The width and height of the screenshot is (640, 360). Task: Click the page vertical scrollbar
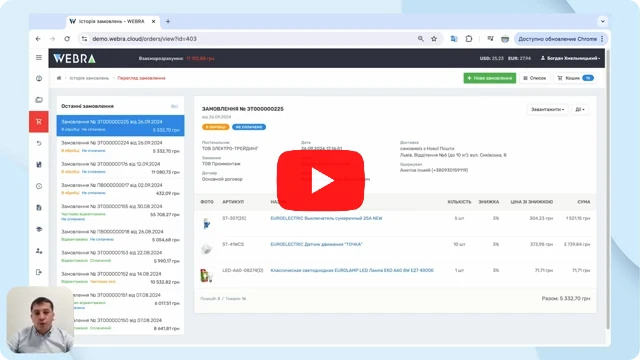(608, 190)
